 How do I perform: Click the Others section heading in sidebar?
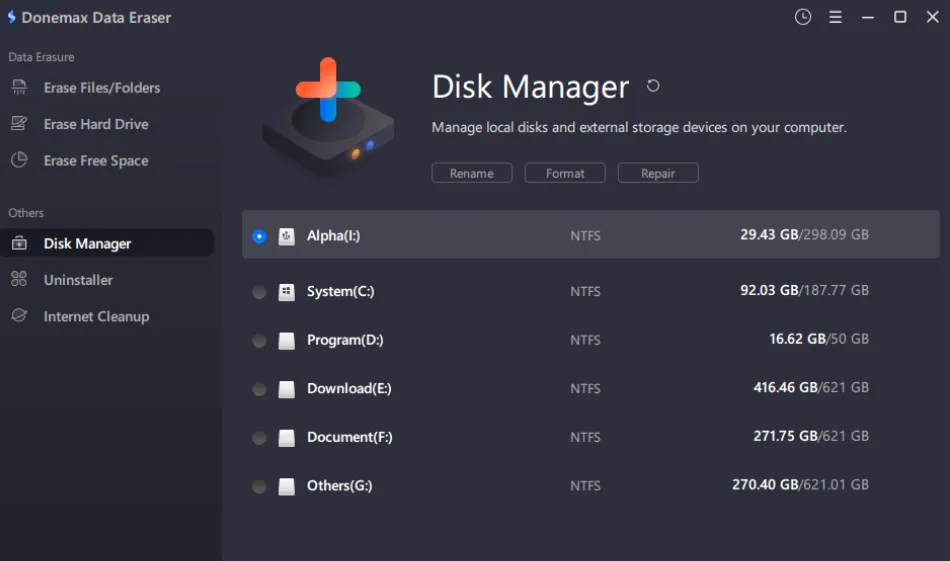26,213
